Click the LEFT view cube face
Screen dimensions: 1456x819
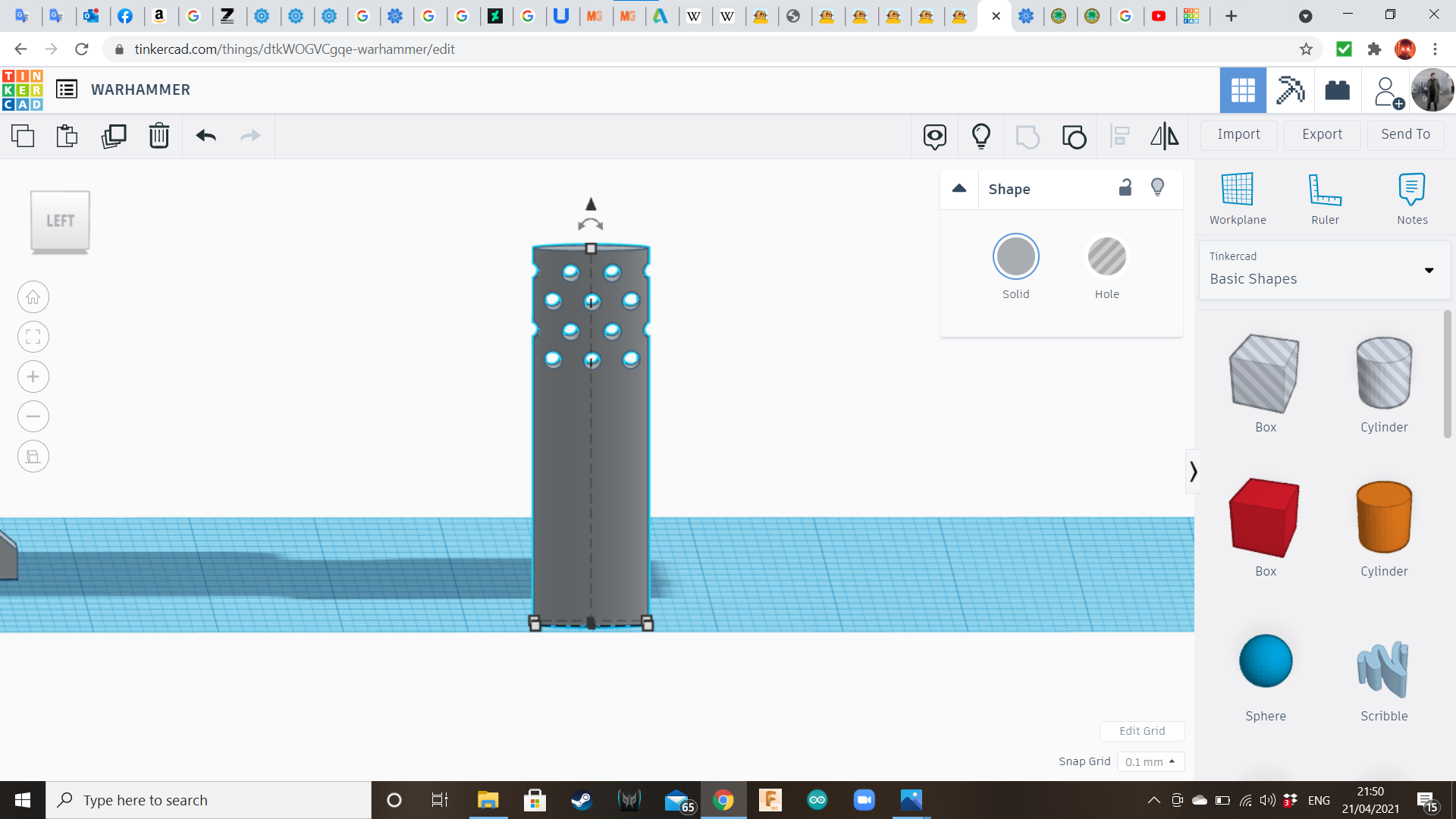point(60,221)
